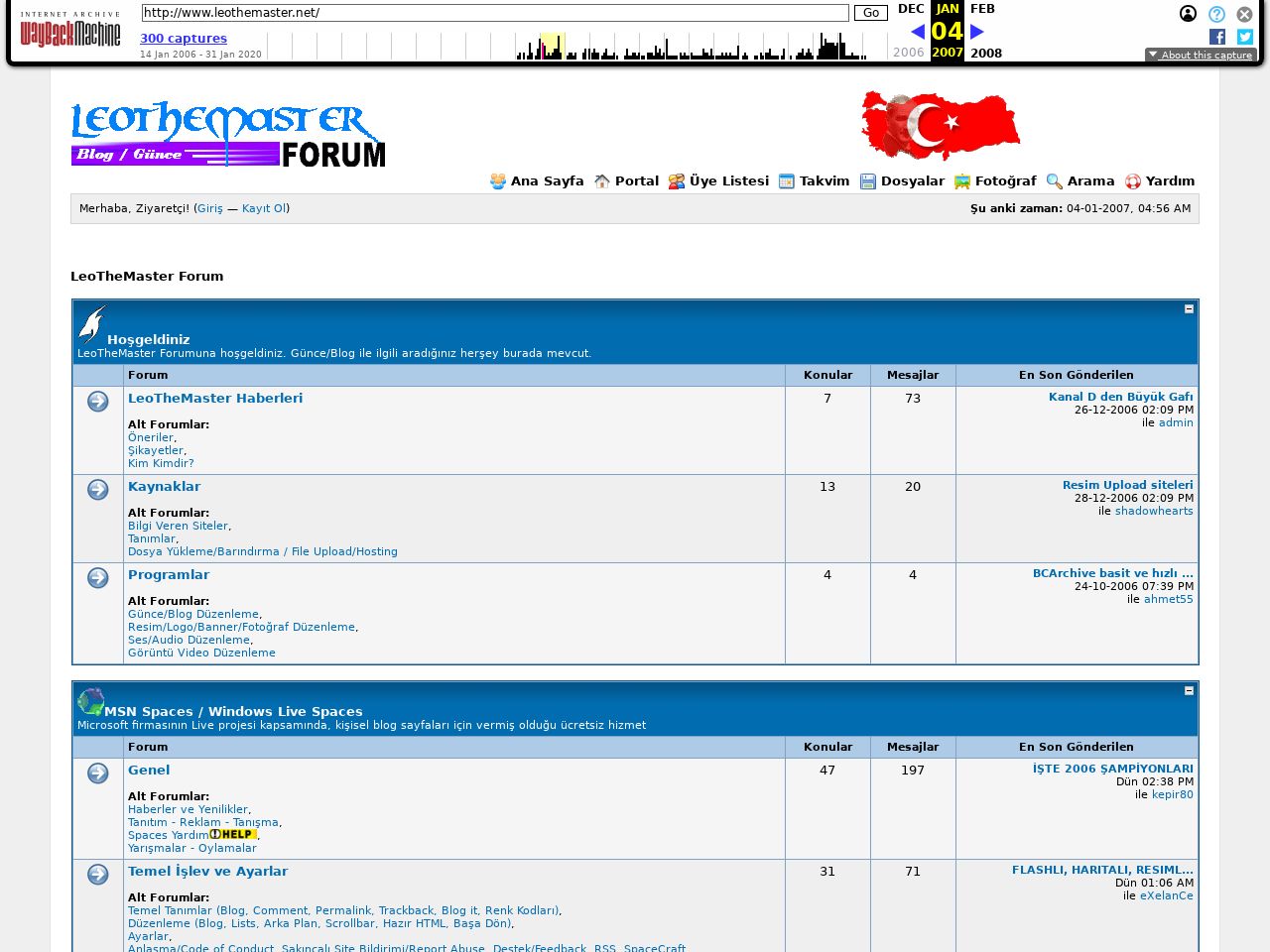1270x952 pixels.
Task: Select Arama in the top navigation
Action: click(1089, 181)
